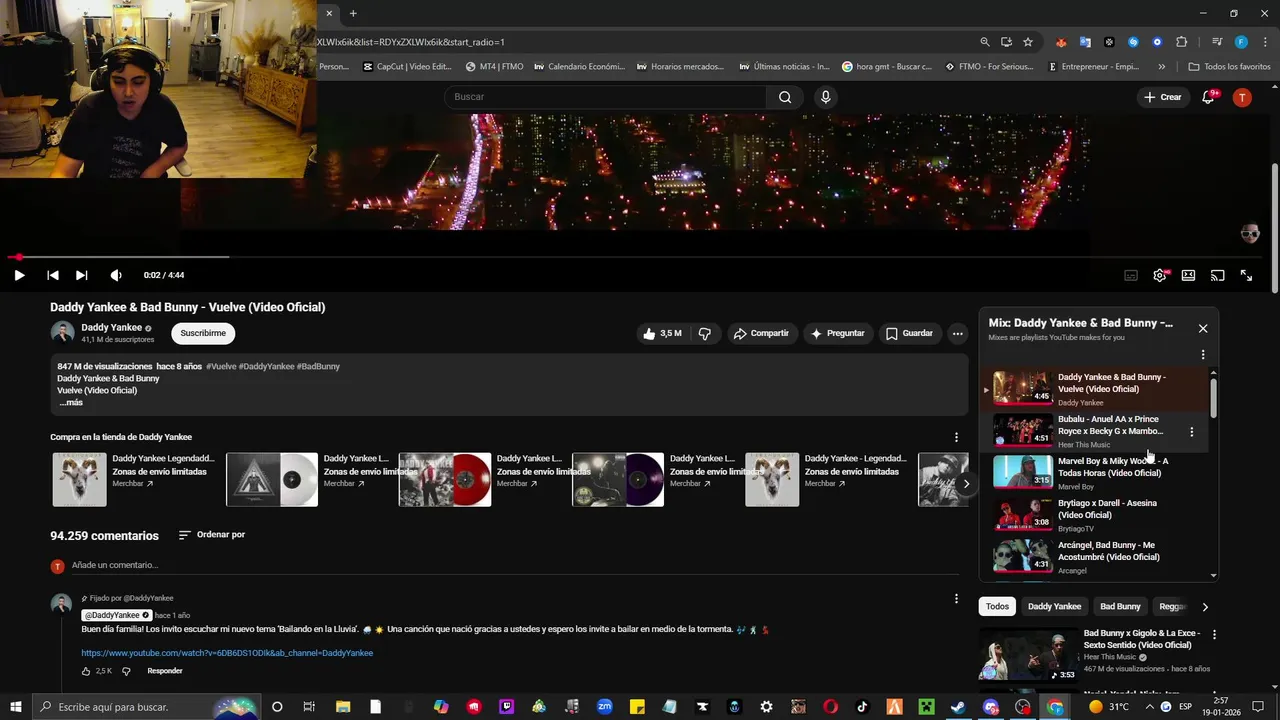Open the red vinyl merch thumbnail
Image resolution: width=1280 pixels, height=720 pixels.
(445, 480)
